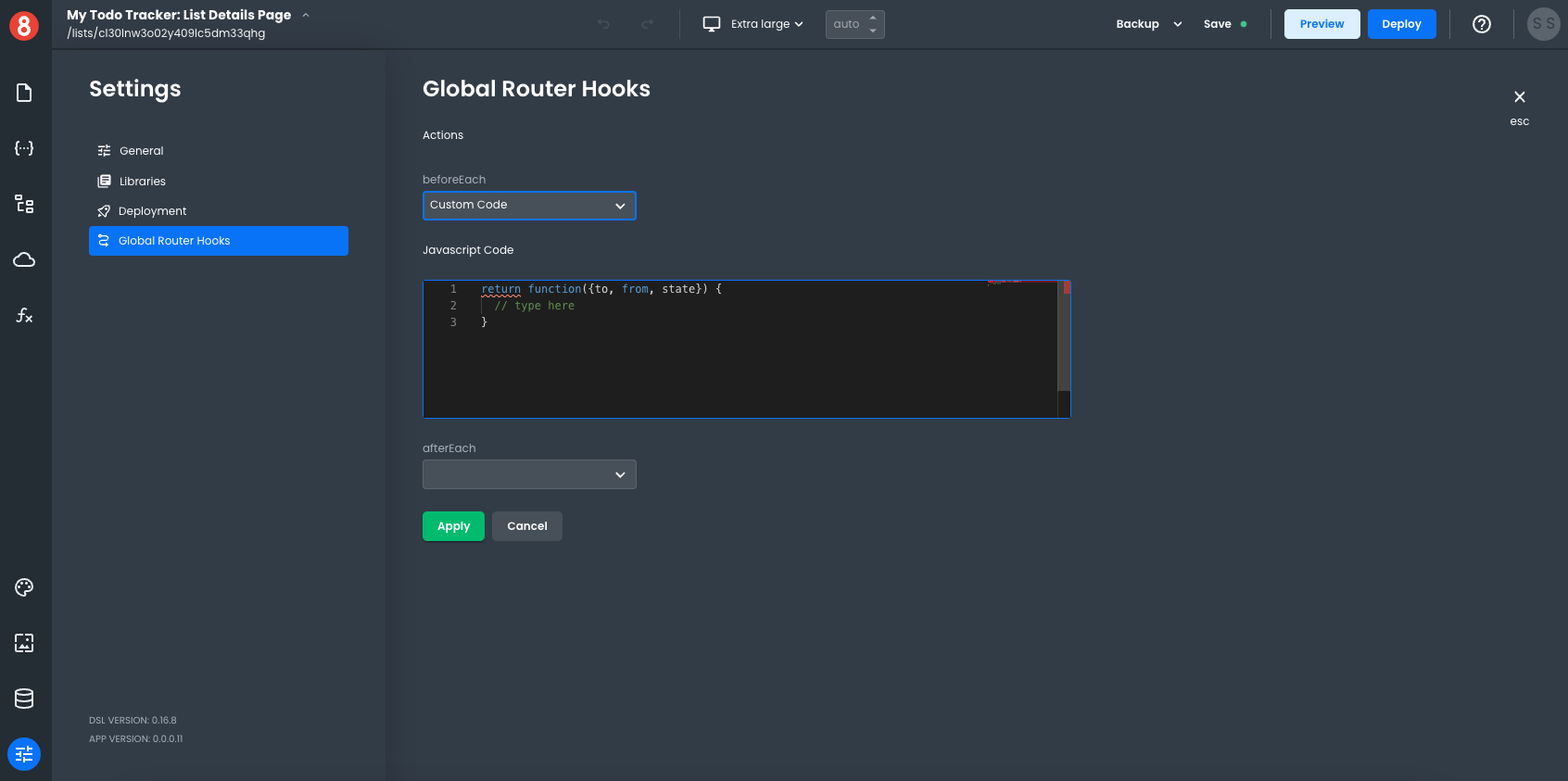The height and width of the screenshot is (781, 1568).
Task: Open the Extra large screen size dropdown
Action: [x=752, y=24]
